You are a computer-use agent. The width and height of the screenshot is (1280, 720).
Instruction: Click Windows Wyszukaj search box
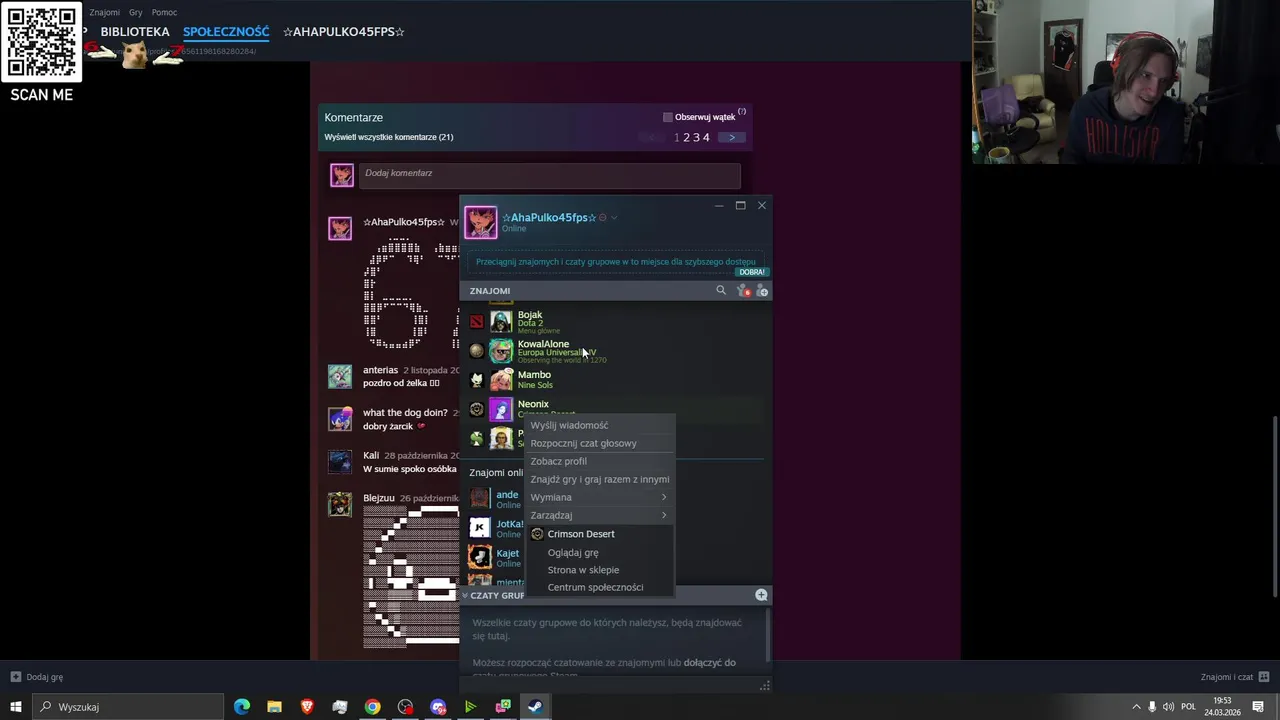[129, 707]
